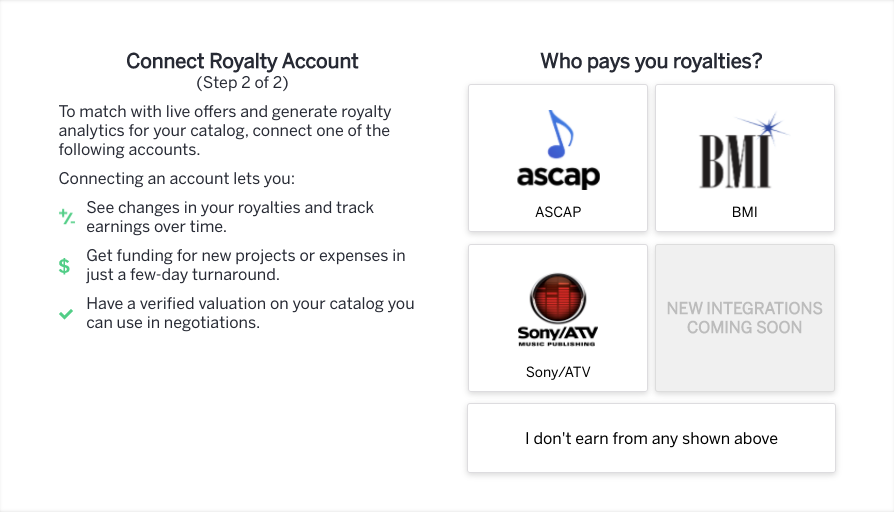This screenshot has height=512, width=894.
Task: Choose the BMI royalty account card
Action: pyautogui.click(x=745, y=158)
